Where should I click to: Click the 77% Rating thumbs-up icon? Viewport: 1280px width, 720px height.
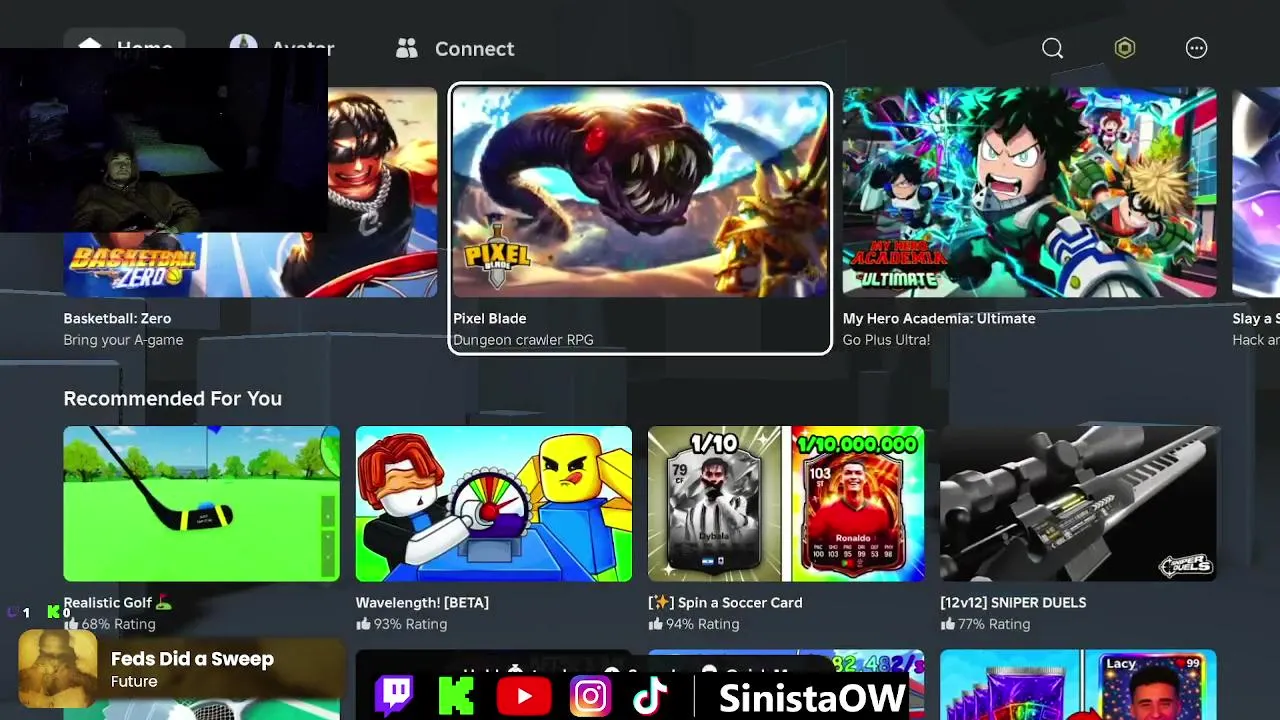tap(948, 624)
